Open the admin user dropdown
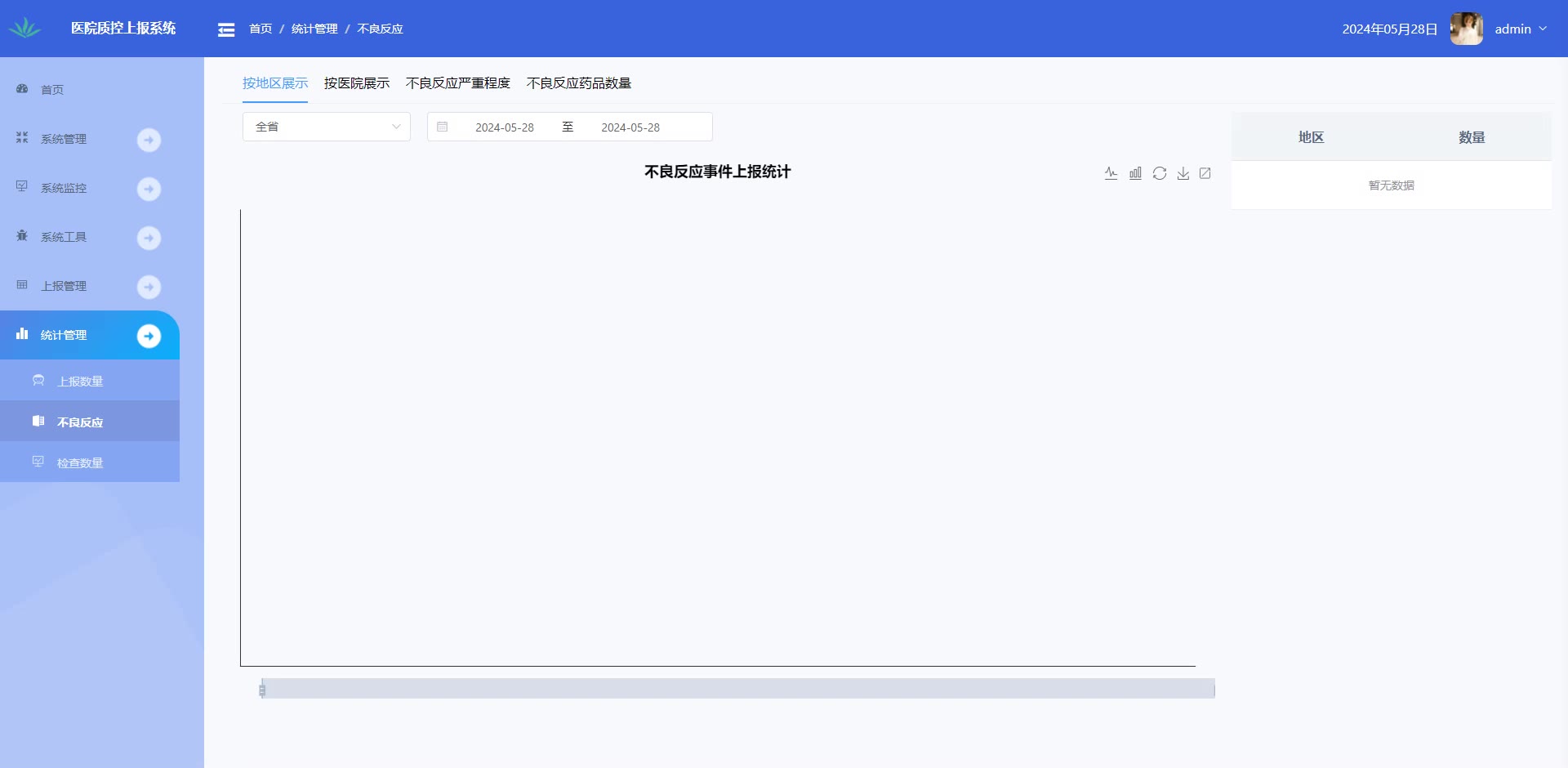 click(x=1521, y=29)
